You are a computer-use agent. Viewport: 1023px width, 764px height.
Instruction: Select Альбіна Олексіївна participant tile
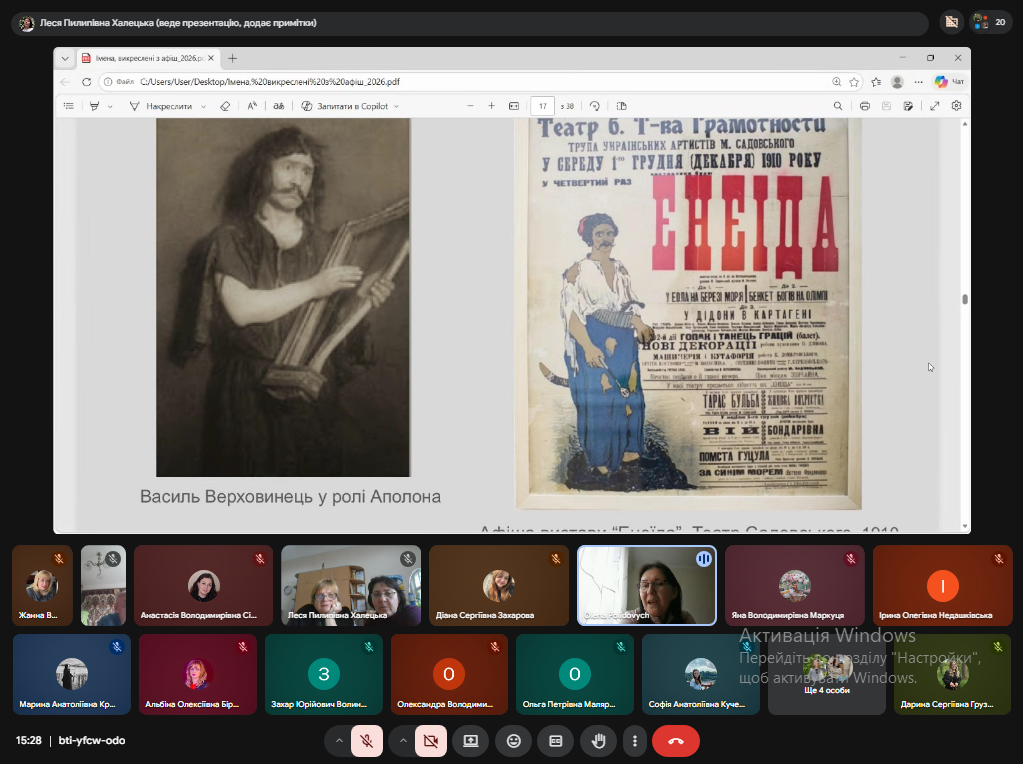198,674
